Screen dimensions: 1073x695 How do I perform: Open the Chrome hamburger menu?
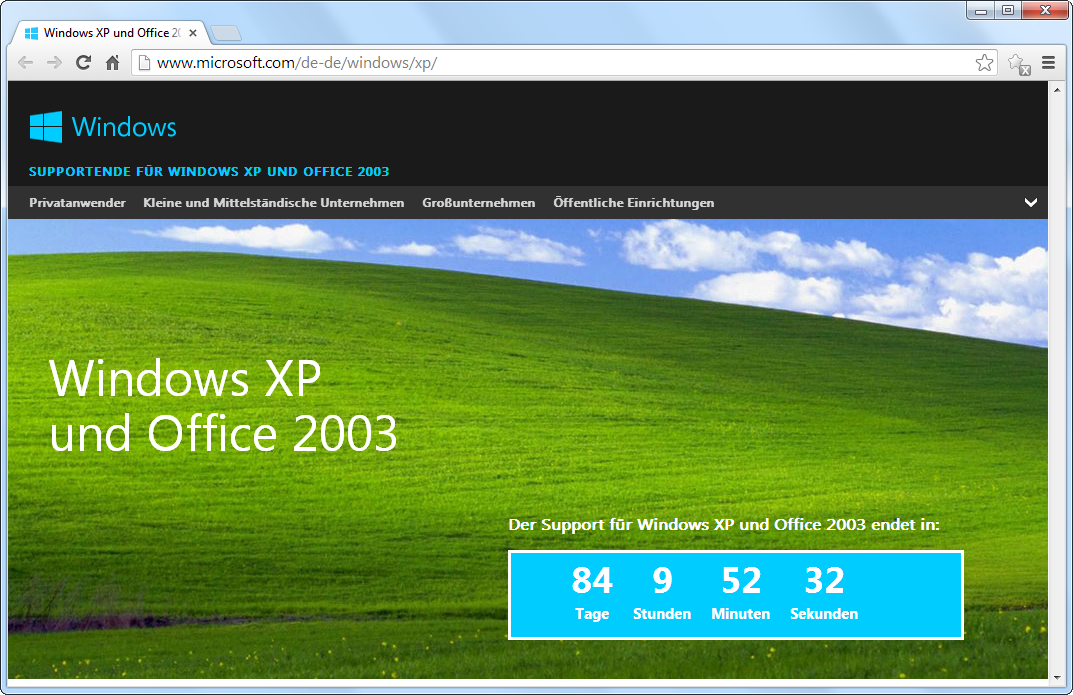pos(1048,63)
